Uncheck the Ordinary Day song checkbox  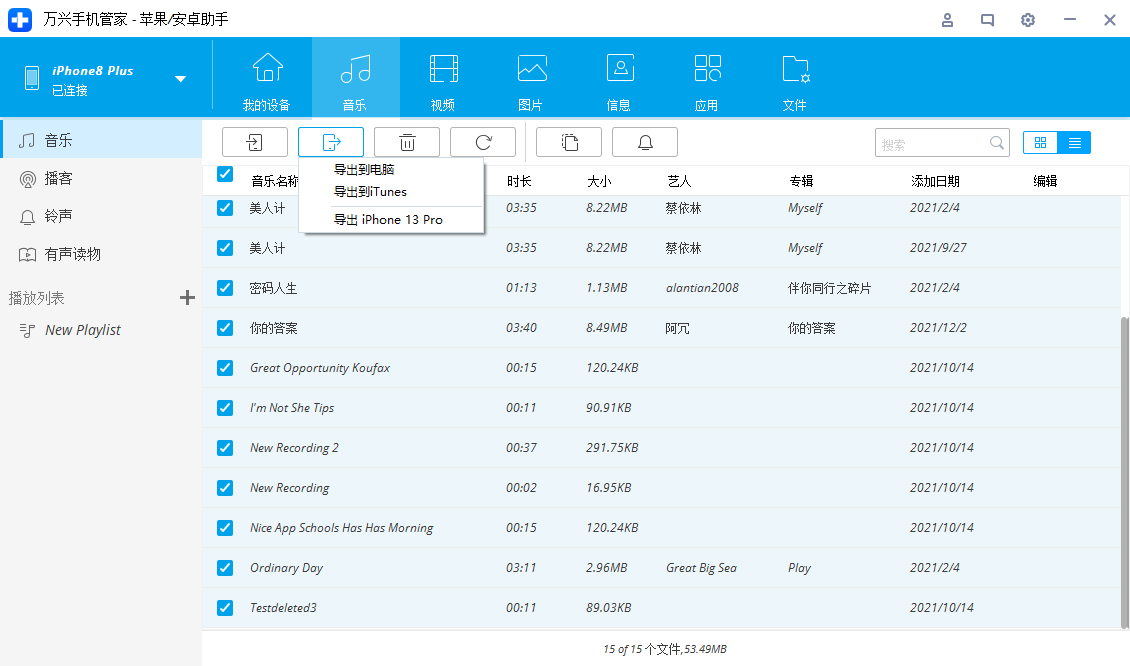tap(225, 568)
